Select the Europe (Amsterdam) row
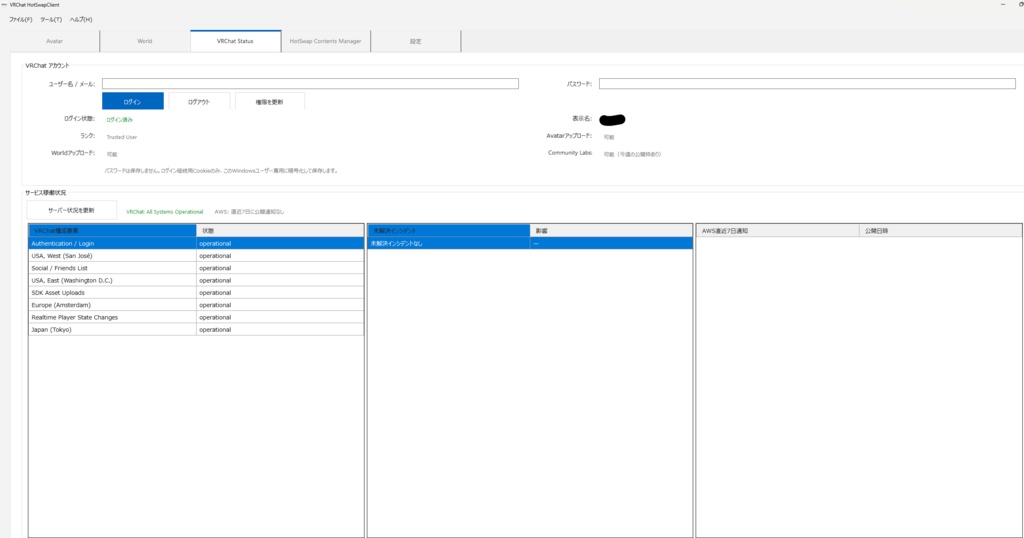Screen dimensions: 1024x538 pyautogui.click(x=196, y=305)
